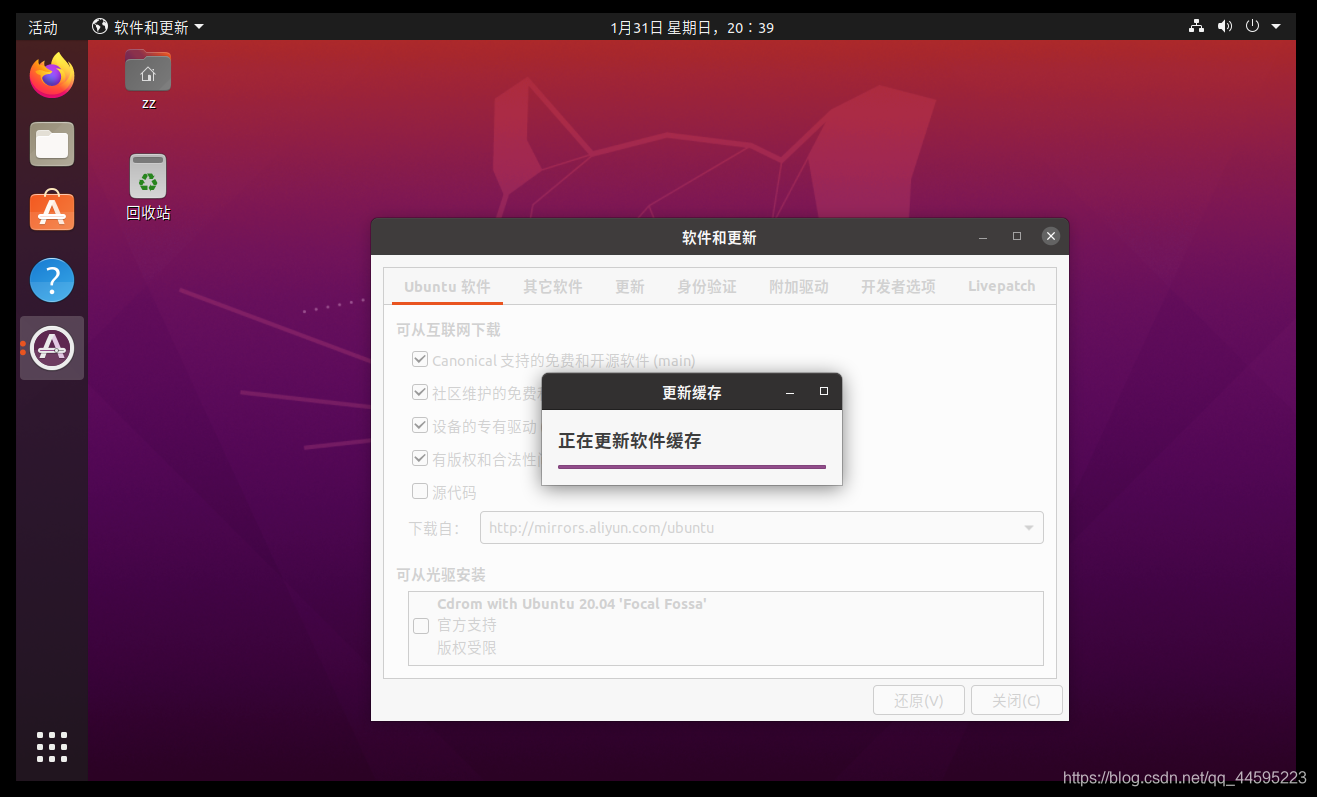Maximize the 软件和更新 window

(1017, 237)
